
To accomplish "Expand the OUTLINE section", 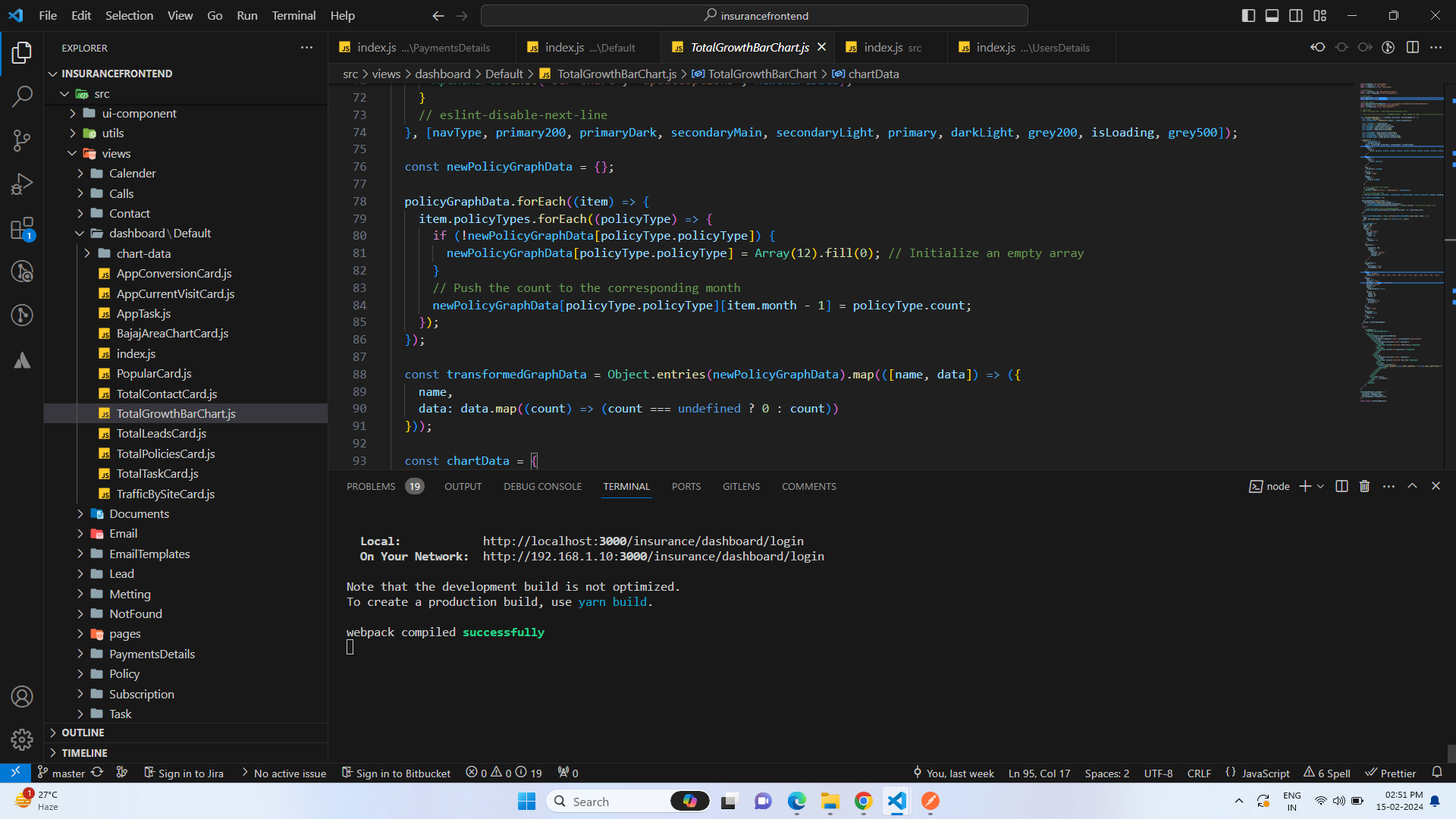I will click(83, 733).
